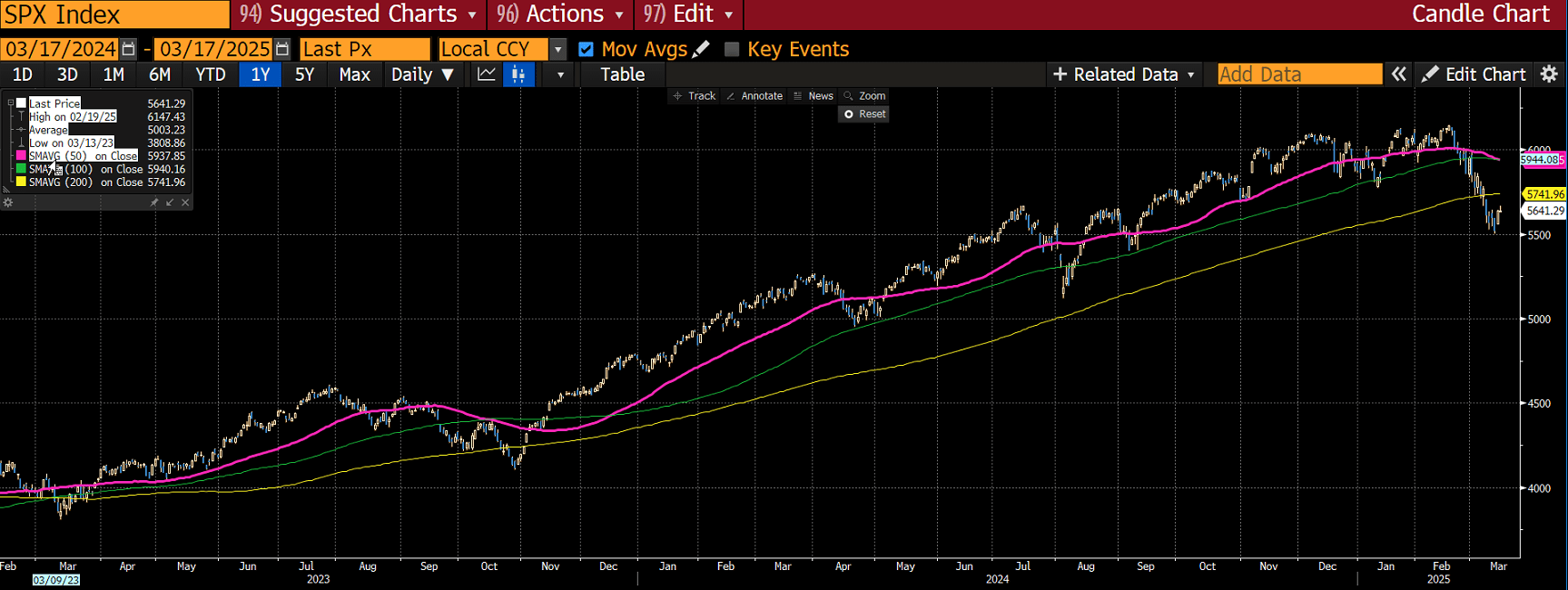This screenshot has height=590, width=1568.
Task: Click the chart settings gear icon
Action: [1550, 74]
